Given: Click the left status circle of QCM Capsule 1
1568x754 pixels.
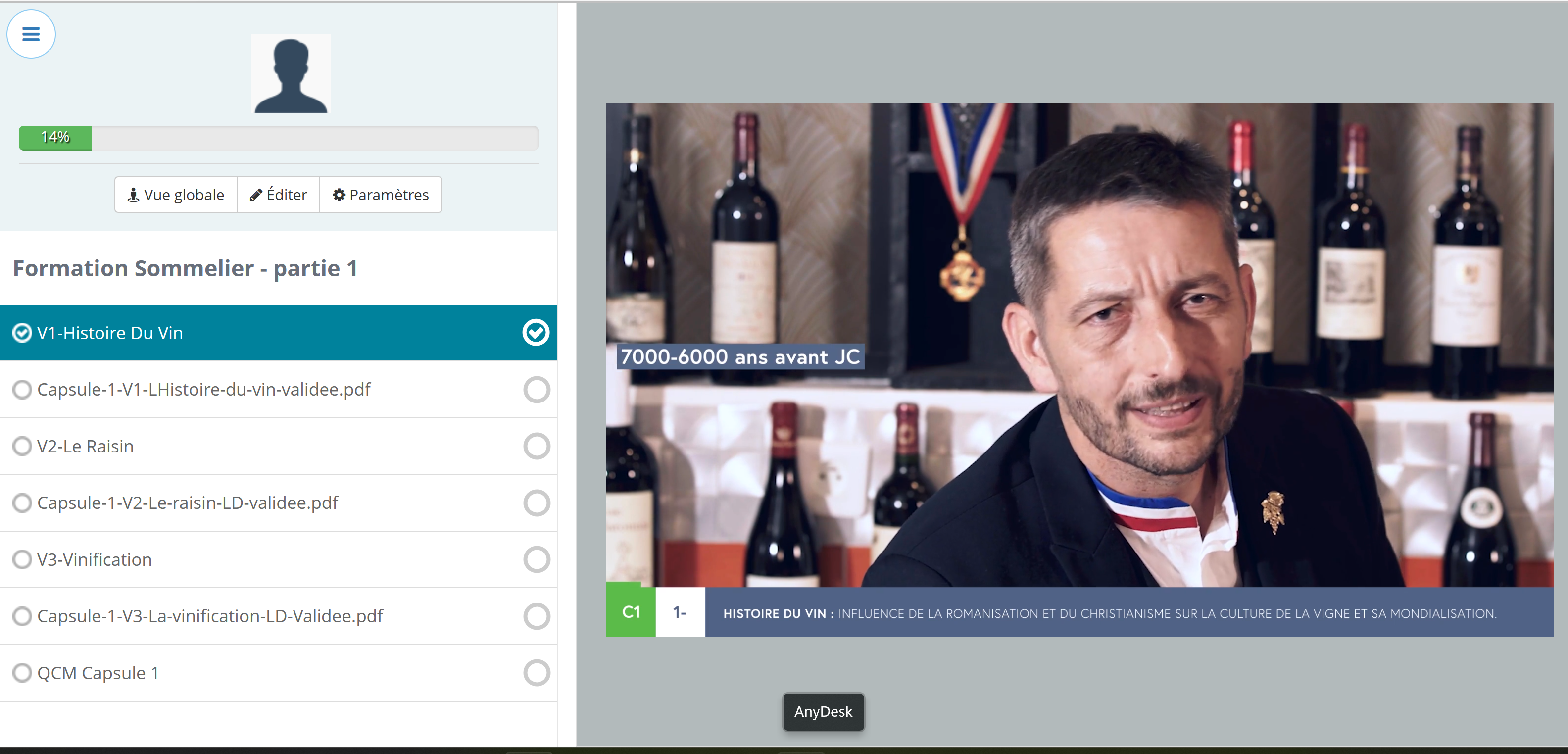Looking at the screenshot, I should click(22, 673).
